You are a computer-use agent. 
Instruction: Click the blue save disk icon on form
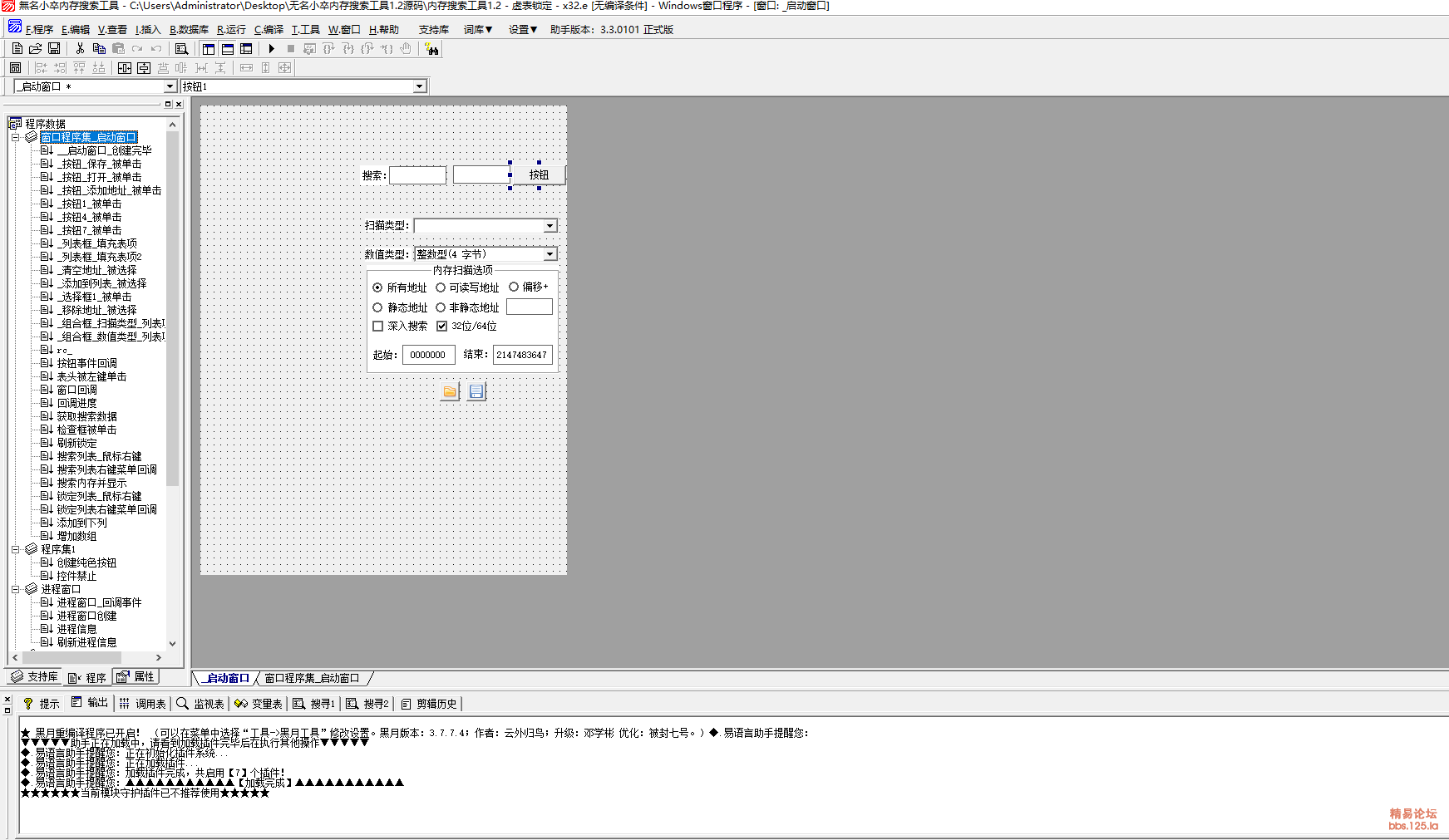(476, 391)
